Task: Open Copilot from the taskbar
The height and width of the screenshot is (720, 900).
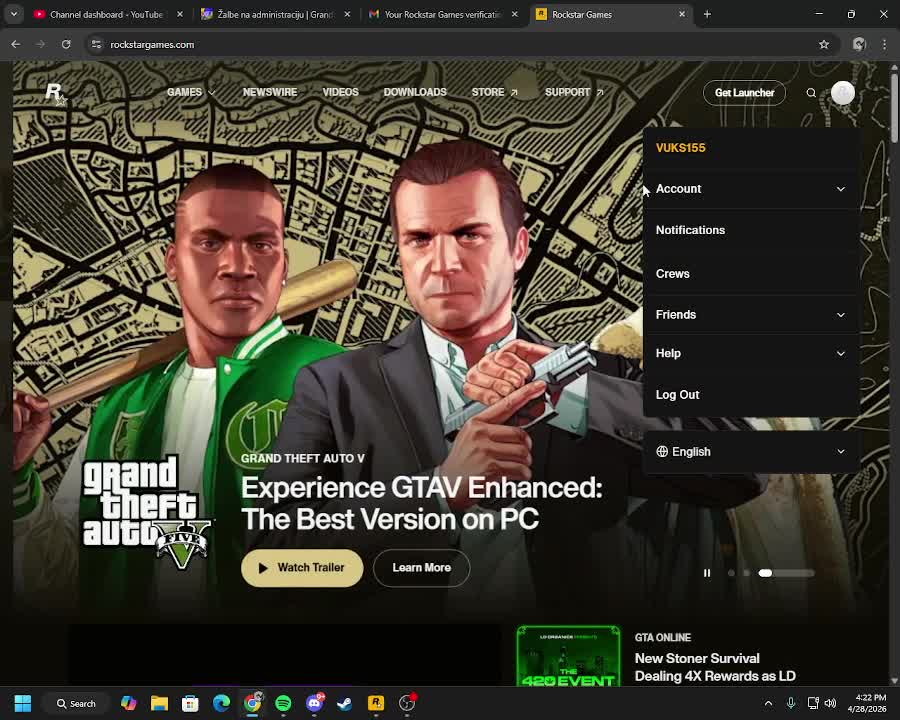Action: (129, 703)
